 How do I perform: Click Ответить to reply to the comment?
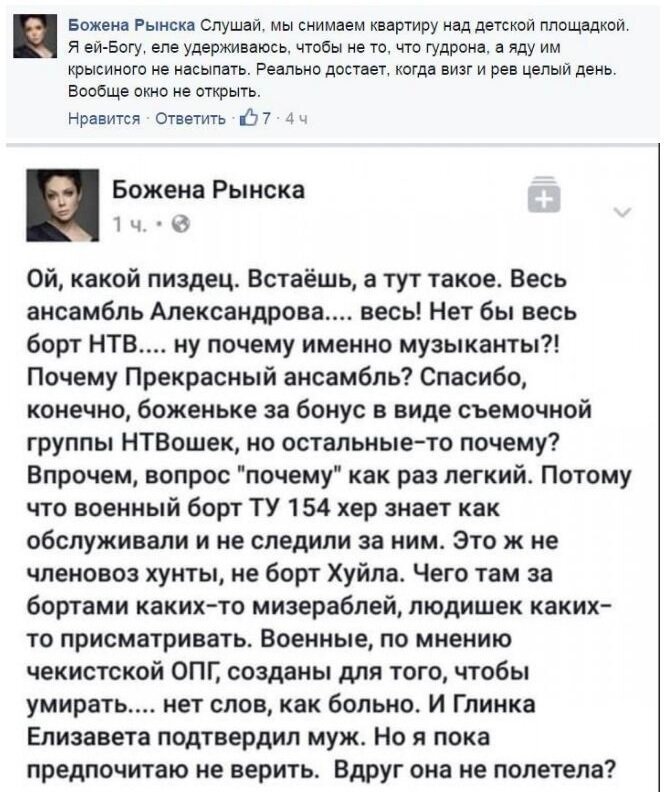pos(190,119)
